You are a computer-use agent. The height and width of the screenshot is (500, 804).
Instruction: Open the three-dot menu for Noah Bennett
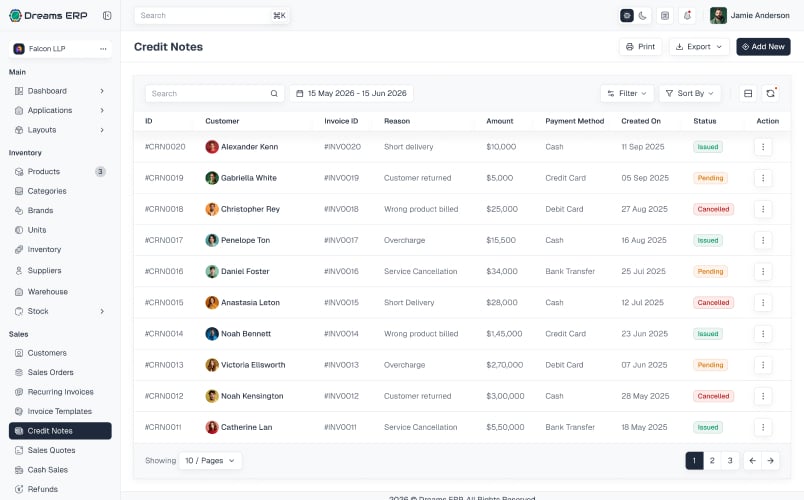tap(763, 334)
